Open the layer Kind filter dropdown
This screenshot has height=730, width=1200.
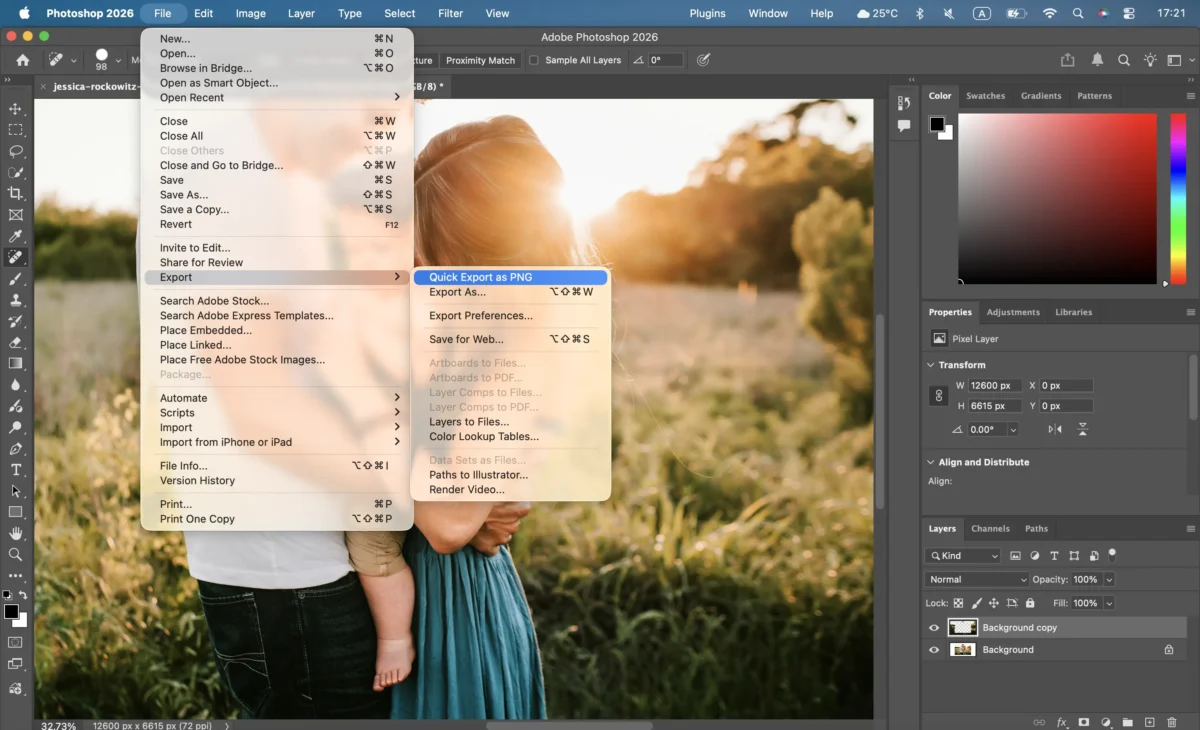(962, 556)
